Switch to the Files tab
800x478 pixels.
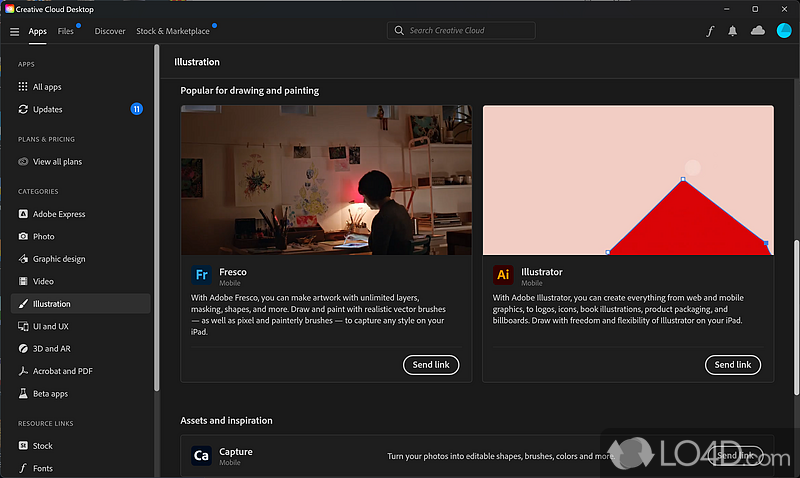click(x=66, y=31)
